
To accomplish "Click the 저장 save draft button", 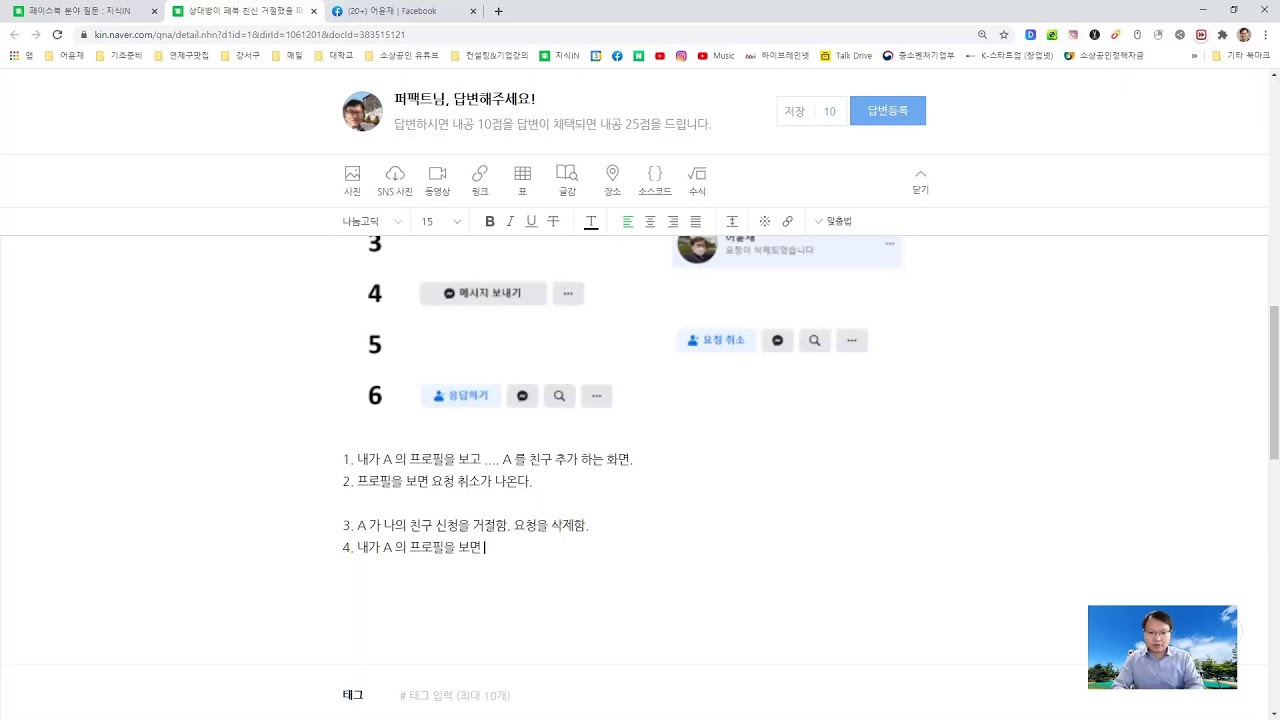I will tap(795, 111).
